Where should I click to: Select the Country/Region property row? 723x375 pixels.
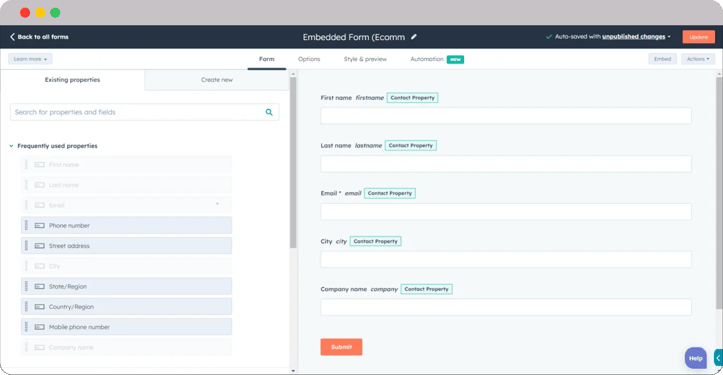click(126, 307)
